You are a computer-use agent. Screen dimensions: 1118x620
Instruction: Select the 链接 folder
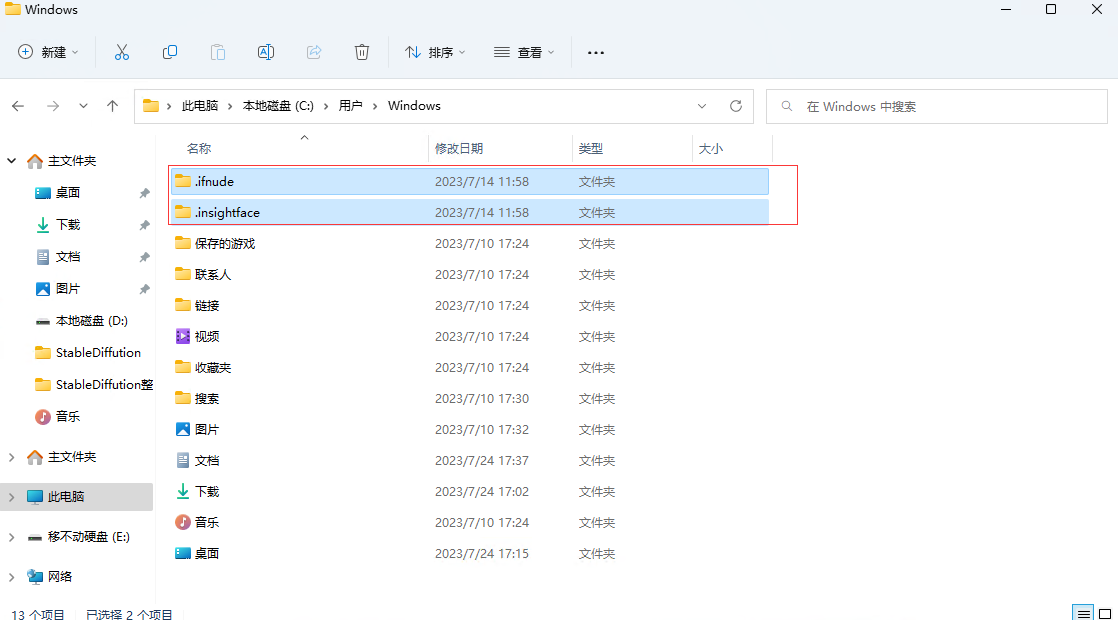tap(207, 306)
